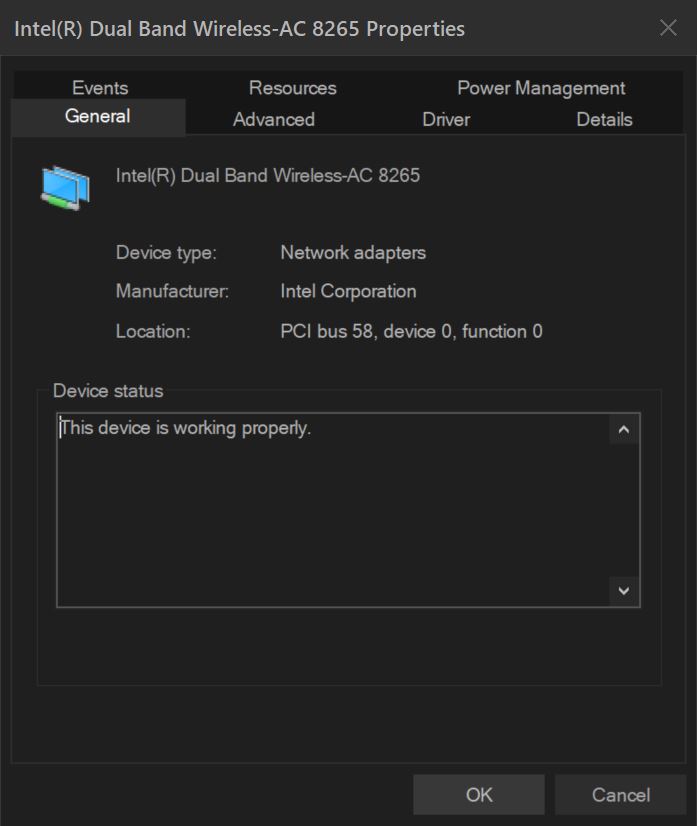Open the Resources tab

click(292, 87)
